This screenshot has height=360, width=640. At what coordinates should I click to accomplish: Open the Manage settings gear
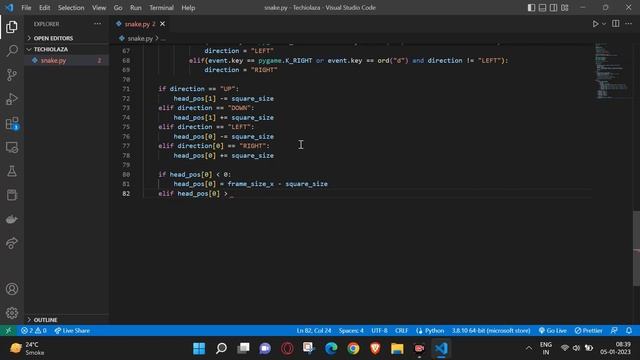point(12,313)
